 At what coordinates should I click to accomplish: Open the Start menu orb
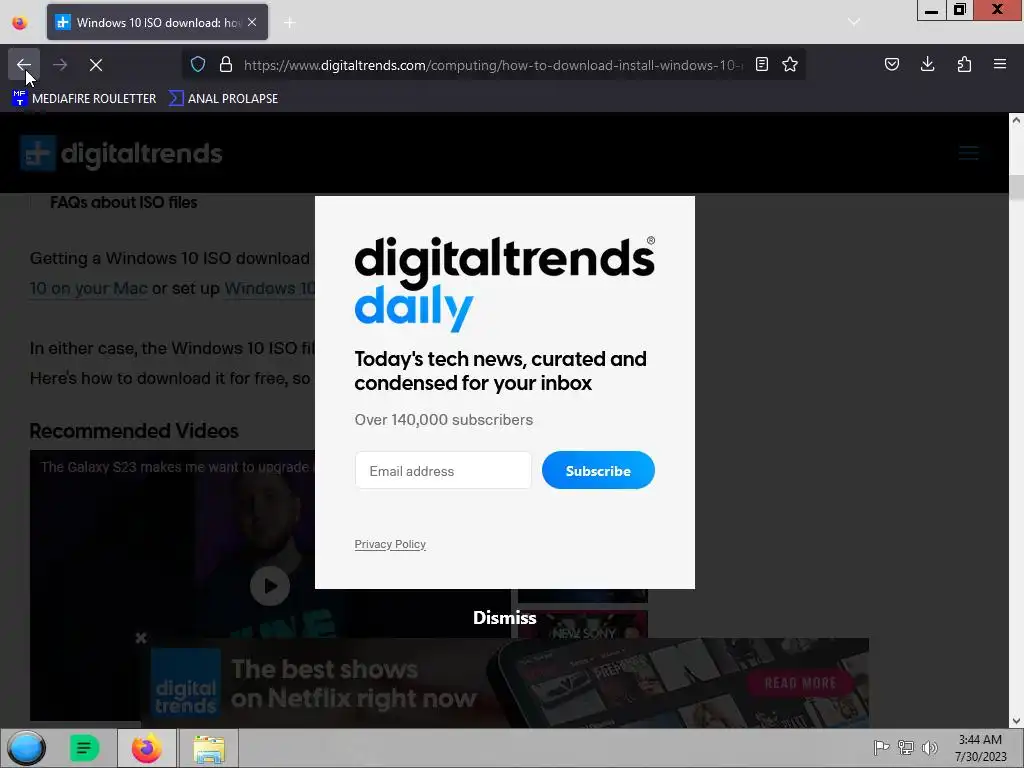[27, 748]
